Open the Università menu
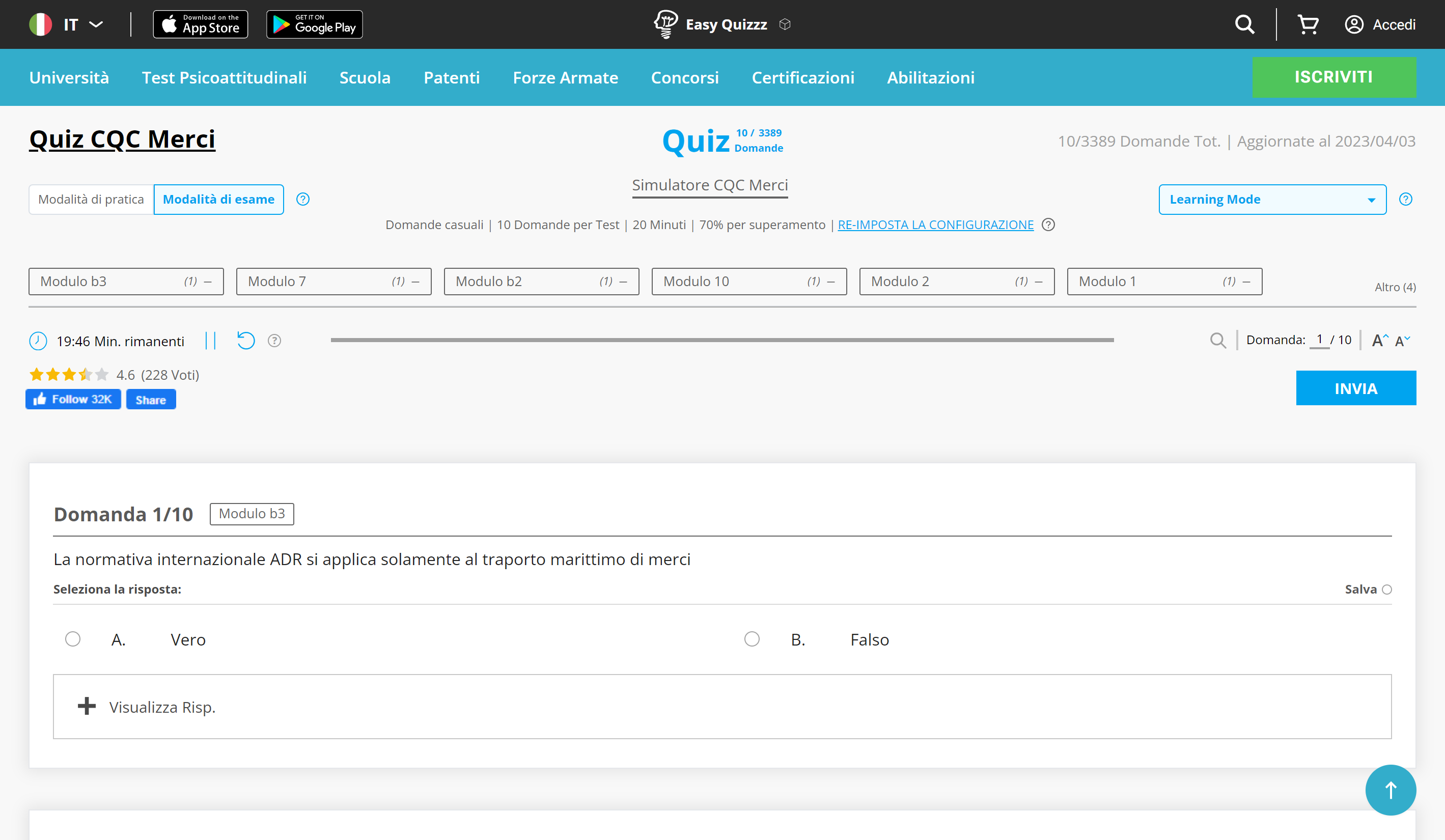This screenshot has height=840, width=1445. tap(69, 77)
